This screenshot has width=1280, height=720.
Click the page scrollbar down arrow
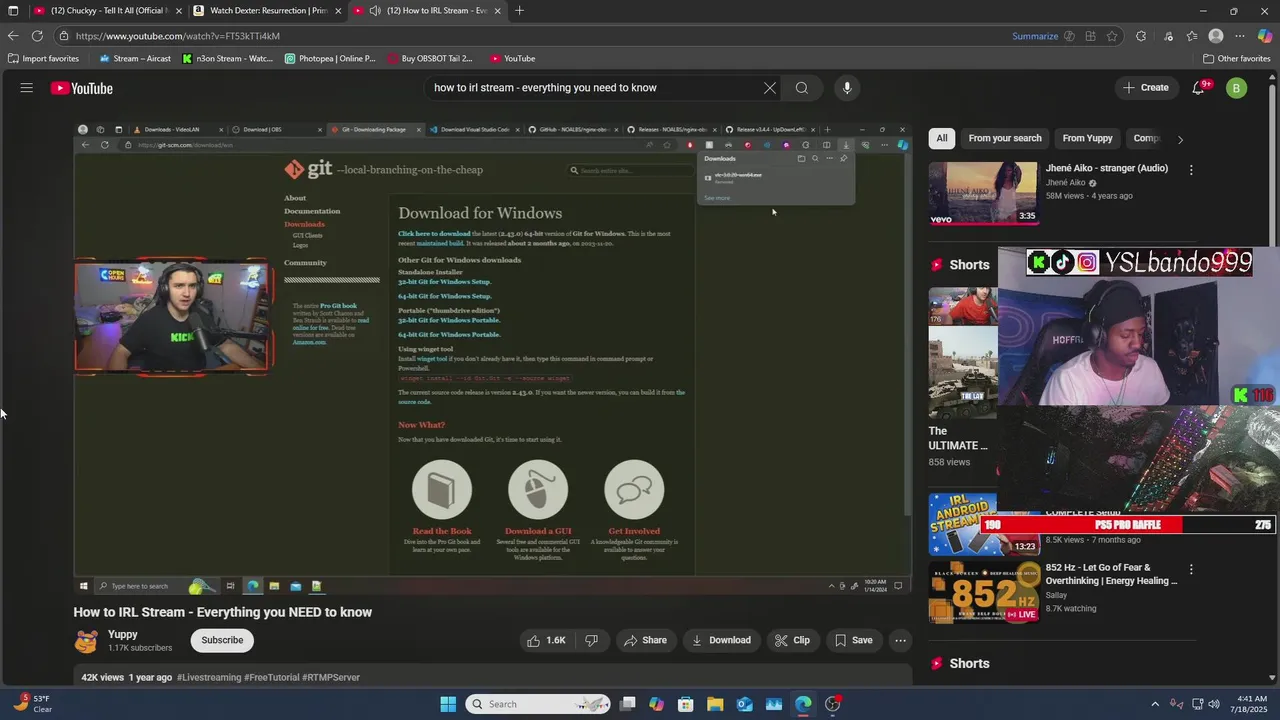pyautogui.click(x=1272, y=677)
